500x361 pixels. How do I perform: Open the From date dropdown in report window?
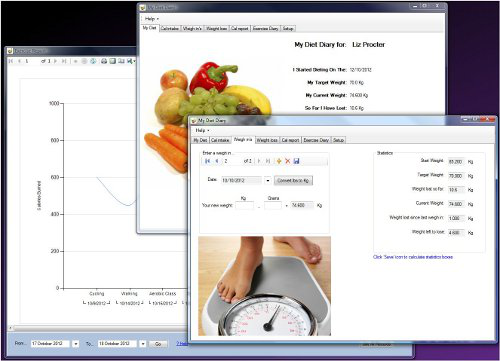click(76, 344)
